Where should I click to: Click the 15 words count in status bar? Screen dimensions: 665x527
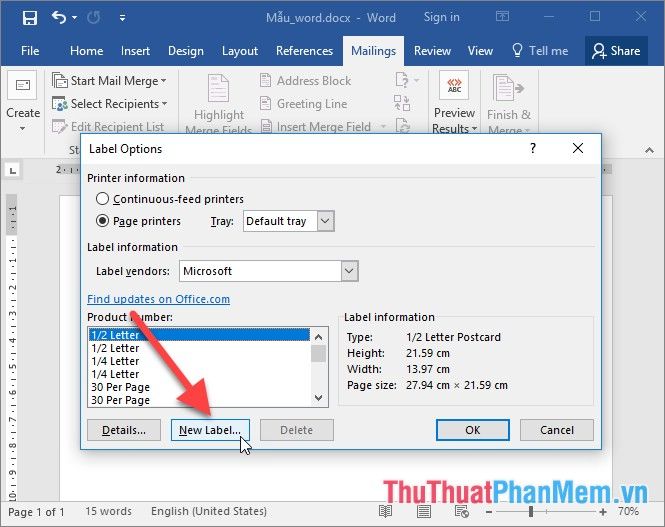(x=108, y=511)
